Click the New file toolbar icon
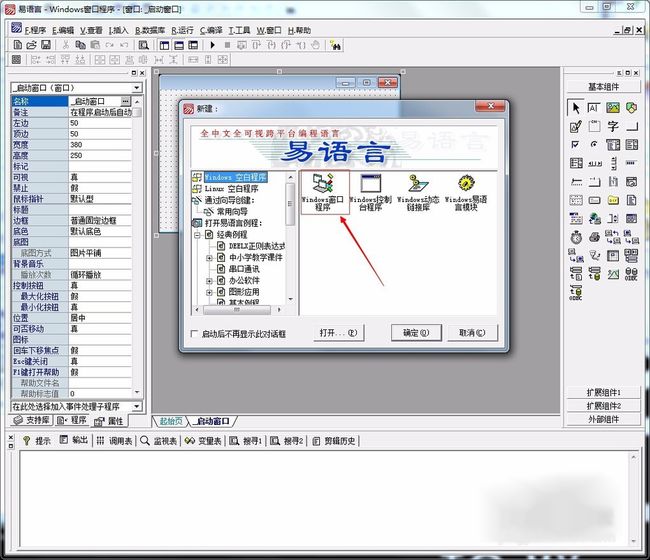650x560 pixels. coord(17,45)
